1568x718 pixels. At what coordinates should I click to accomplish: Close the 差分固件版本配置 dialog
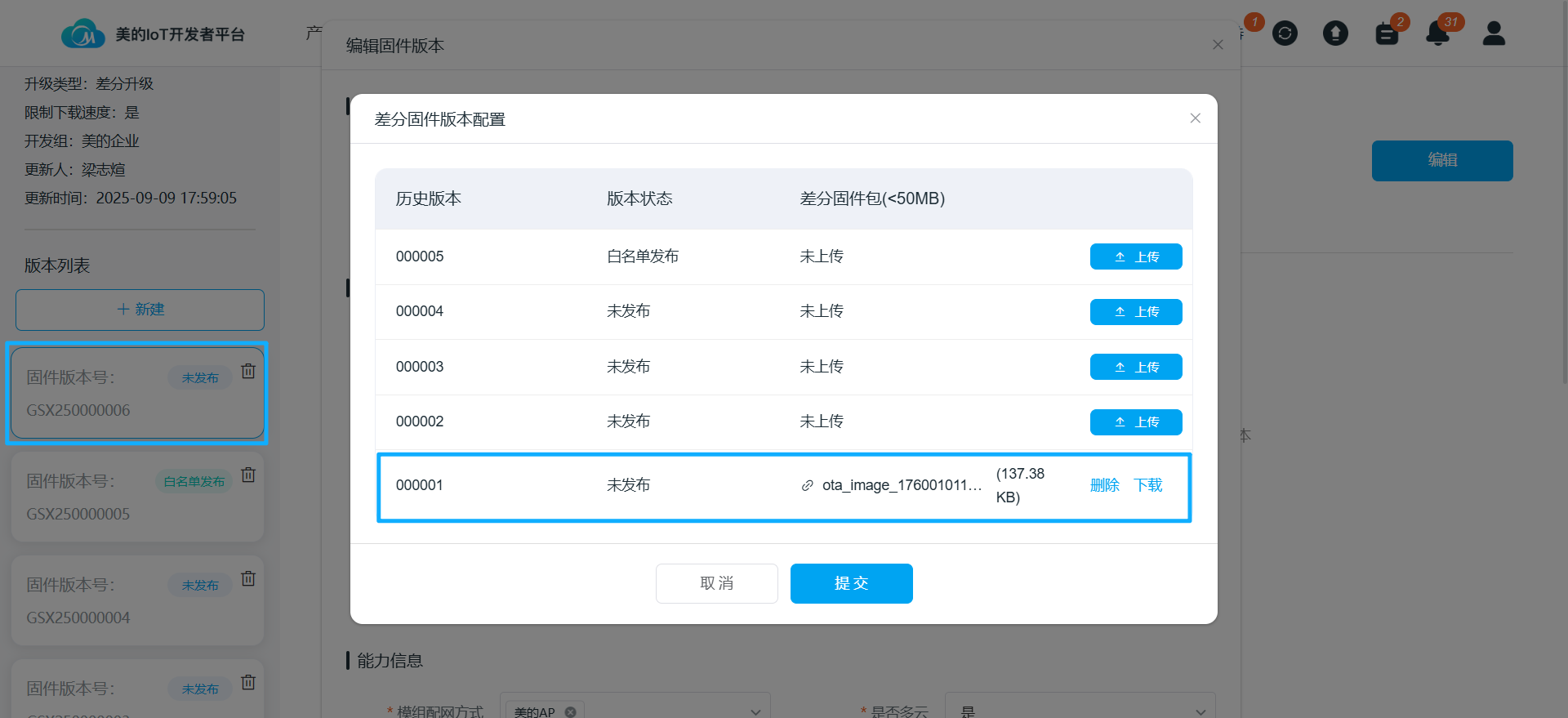pyautogui.click(x=1195, y=118)
